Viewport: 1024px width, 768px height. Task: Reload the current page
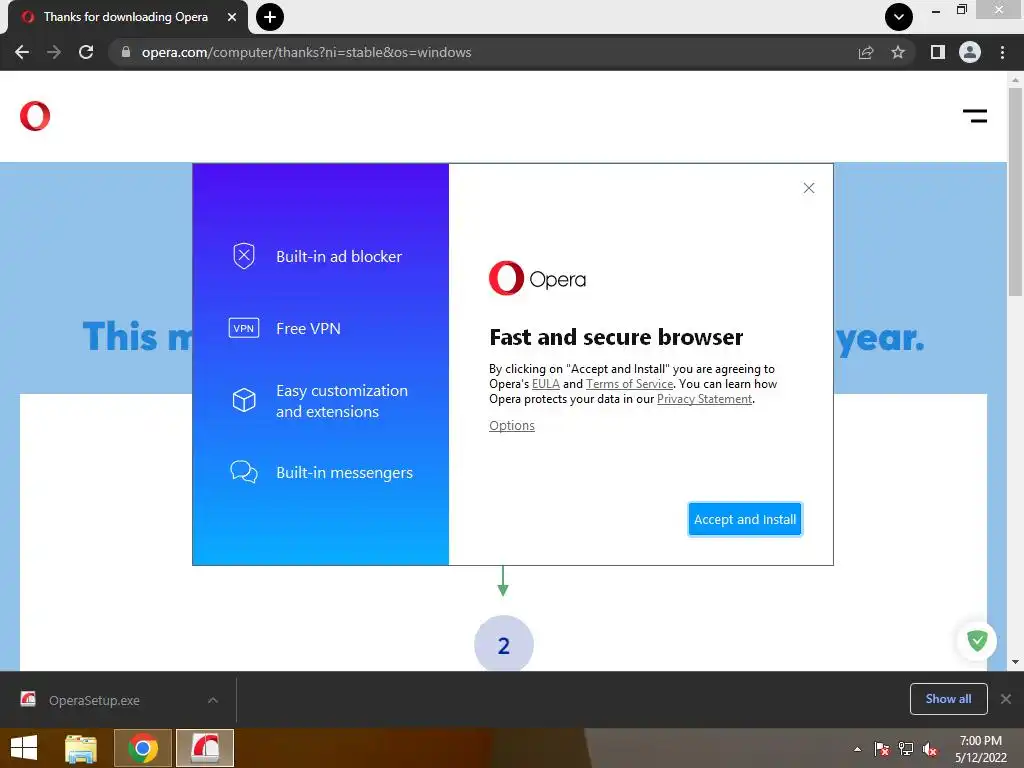[86, 52]
